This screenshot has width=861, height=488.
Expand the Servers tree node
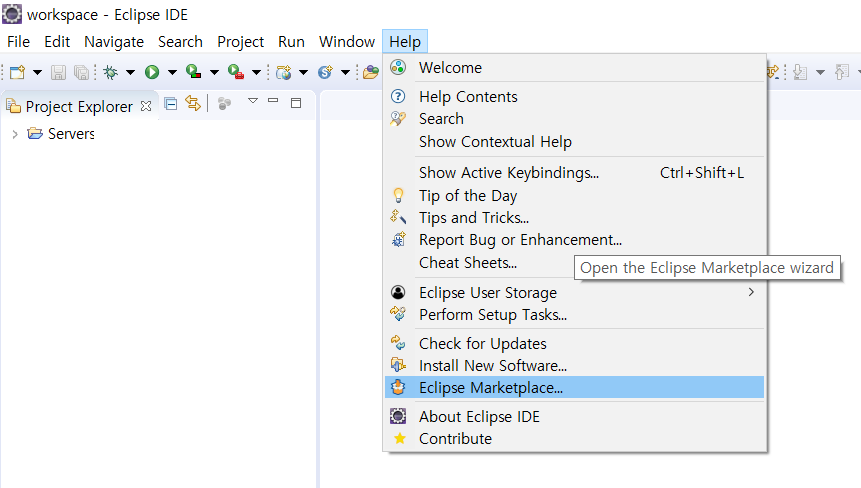(x=15, y=134)
